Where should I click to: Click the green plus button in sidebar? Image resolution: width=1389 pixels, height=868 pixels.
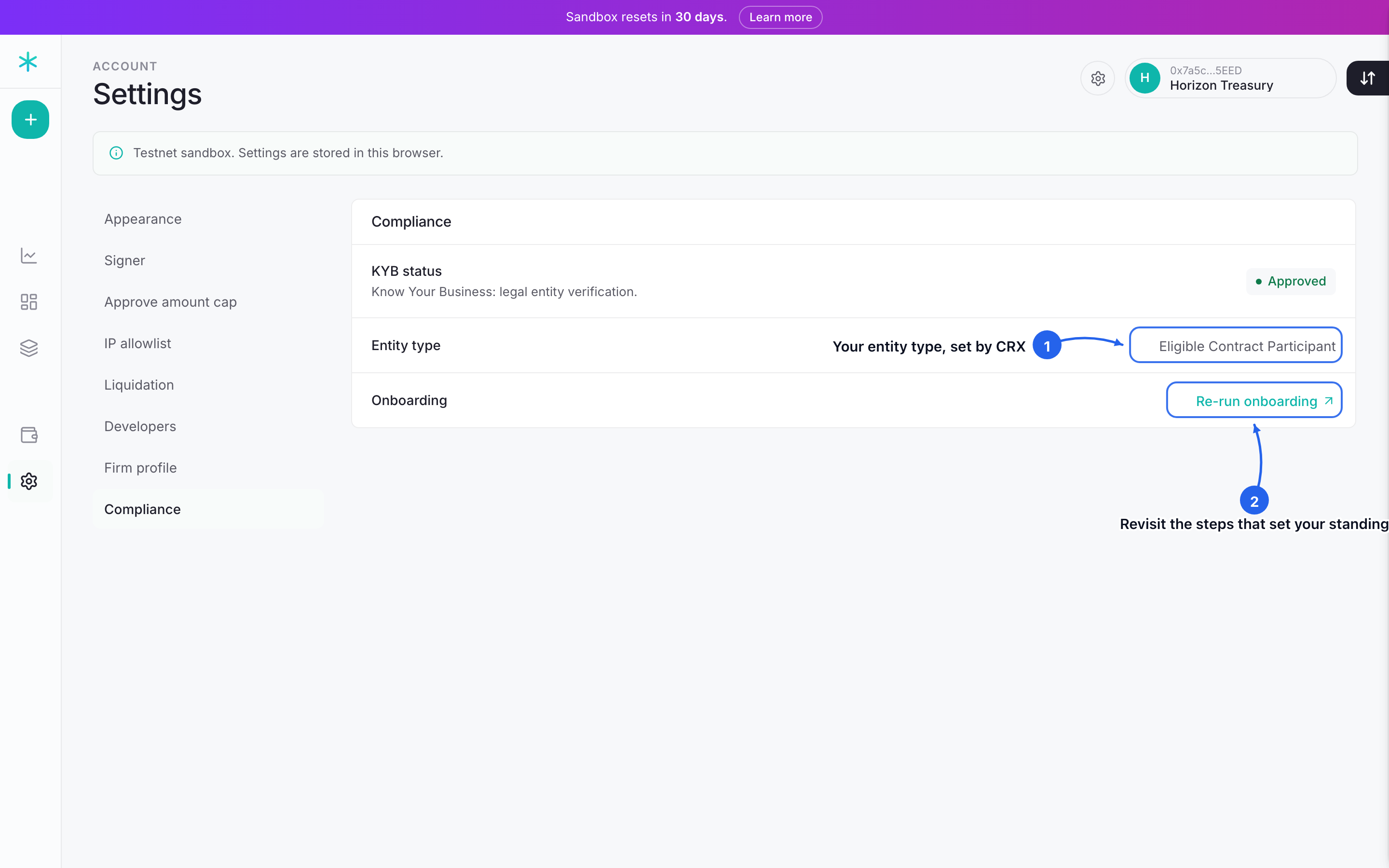[30, 120]
